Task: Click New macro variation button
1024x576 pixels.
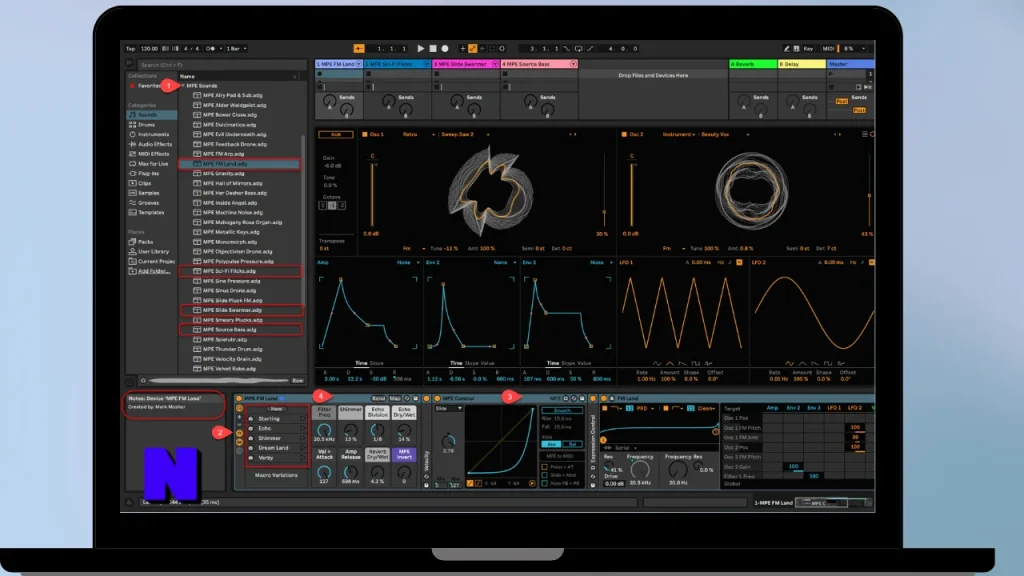Action: (x=276, y=409)
